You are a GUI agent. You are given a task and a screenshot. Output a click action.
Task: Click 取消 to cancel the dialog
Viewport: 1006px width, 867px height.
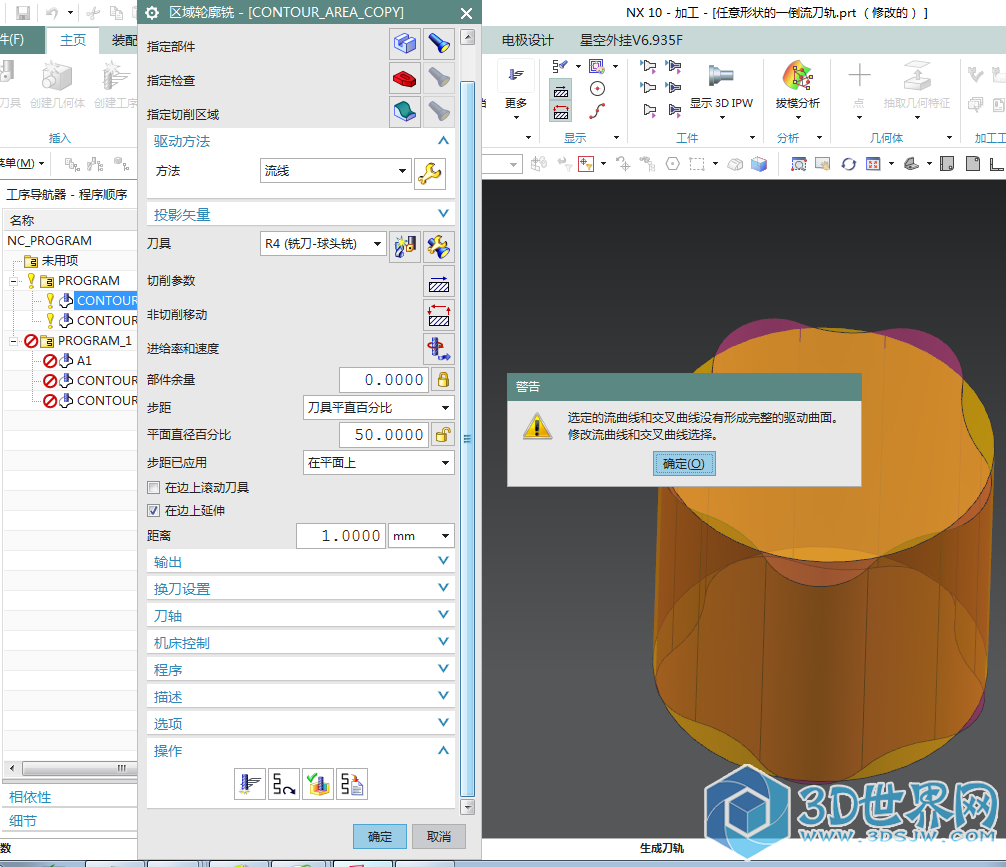pyautogui.click(x=439, y=836)
